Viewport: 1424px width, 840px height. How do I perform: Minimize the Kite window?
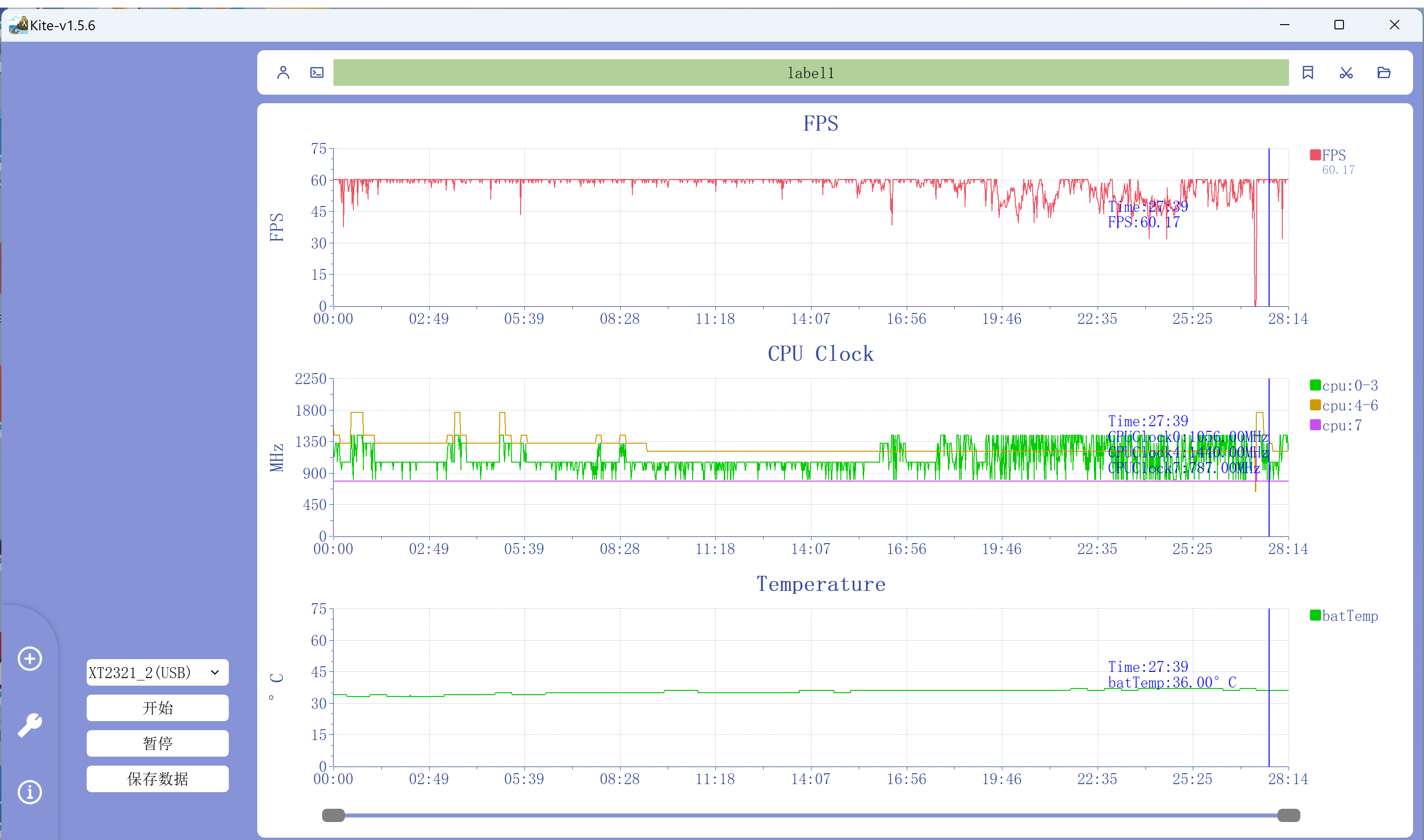click(x=1285, y=25)
